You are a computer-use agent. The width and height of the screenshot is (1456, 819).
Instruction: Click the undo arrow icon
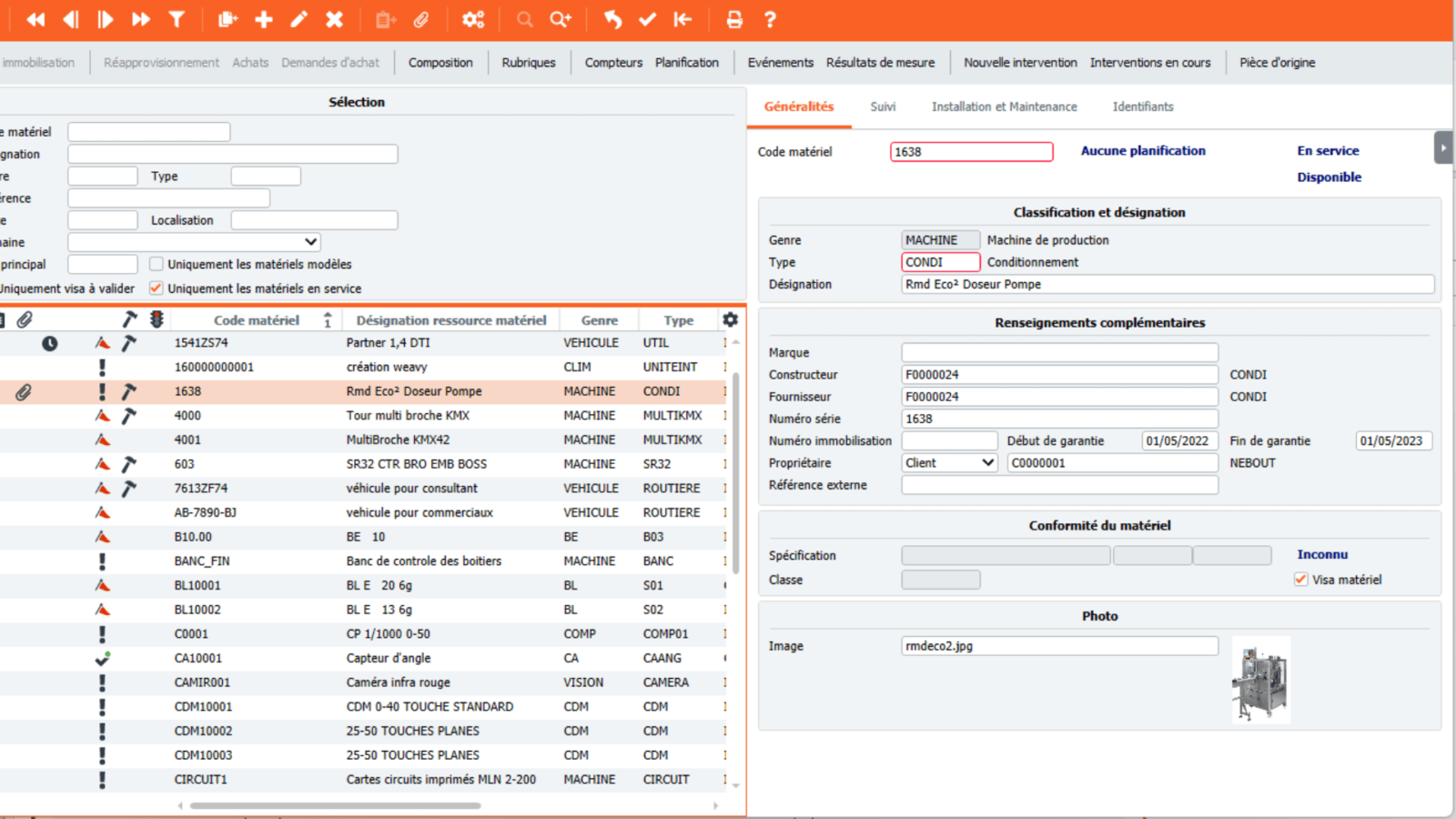pos(612,19)
